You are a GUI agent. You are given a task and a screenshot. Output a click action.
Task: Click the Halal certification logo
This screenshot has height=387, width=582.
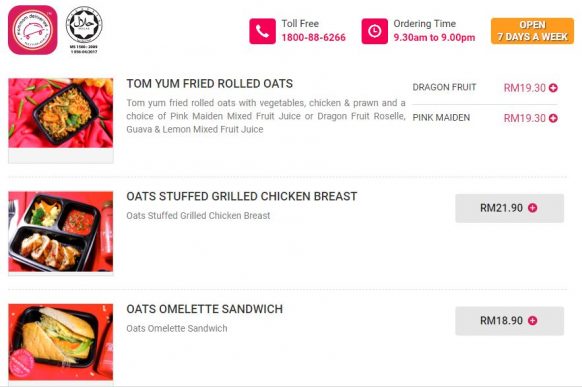click(x=84, y=29)
